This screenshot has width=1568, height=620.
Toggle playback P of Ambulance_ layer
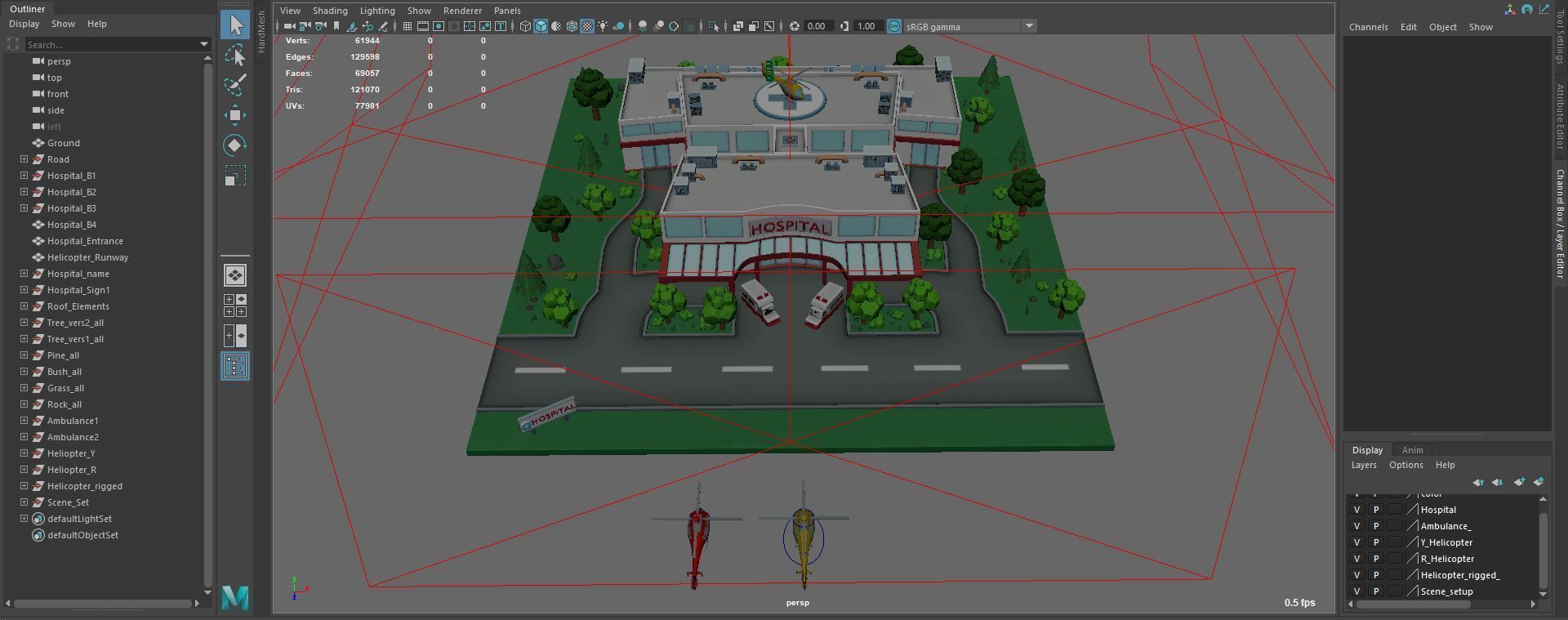[x=1376, y=526]
